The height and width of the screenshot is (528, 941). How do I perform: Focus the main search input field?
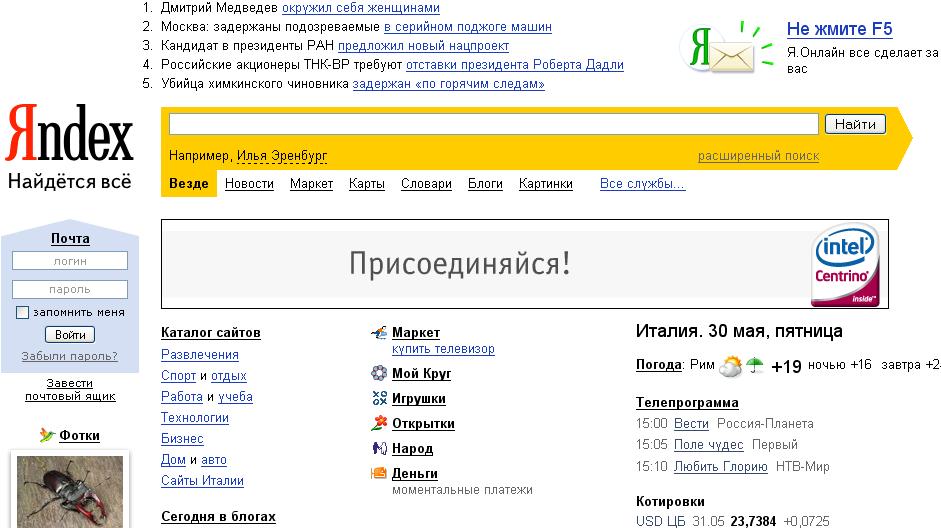click(x=493, y=124)
